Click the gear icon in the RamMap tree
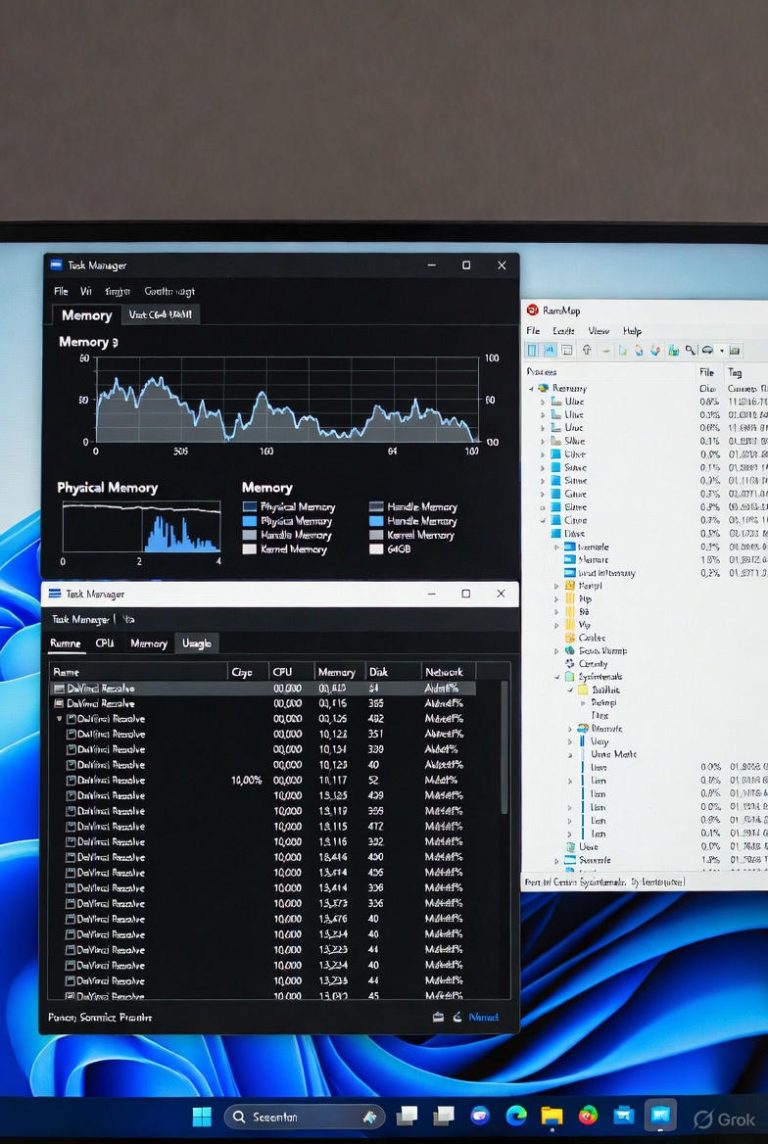Image resolution: width=768 pixels, height=1144 pixels. [570, 663]
